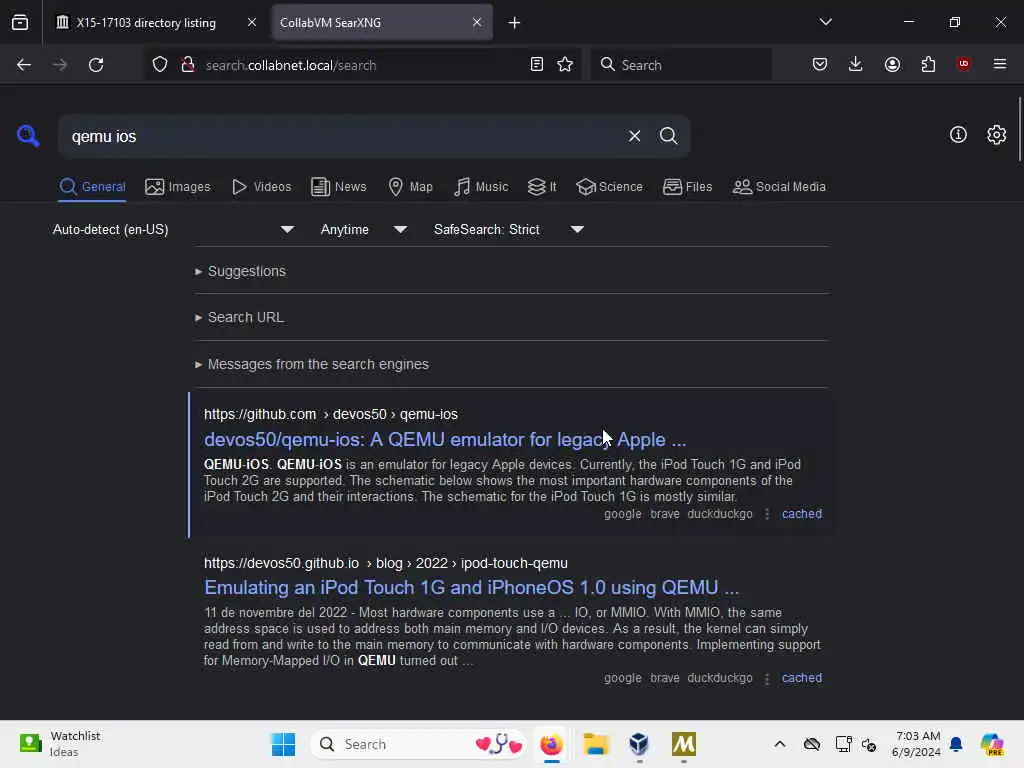Image resolution: width=1024 pixels, height=768 pixels.
Task: Open Firefox application hamburger menu
Action: (1000, 64)
